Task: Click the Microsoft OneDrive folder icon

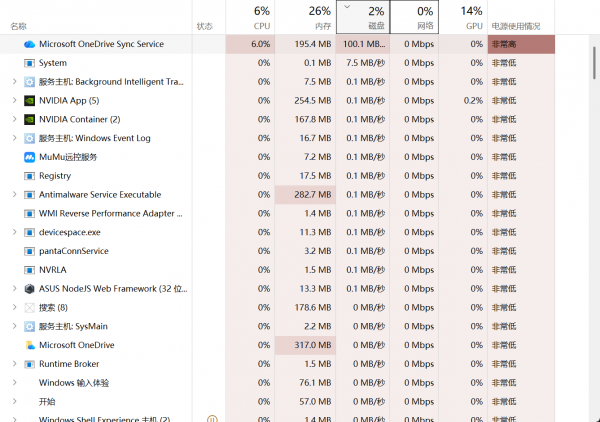Action: (x=29, y=345)
